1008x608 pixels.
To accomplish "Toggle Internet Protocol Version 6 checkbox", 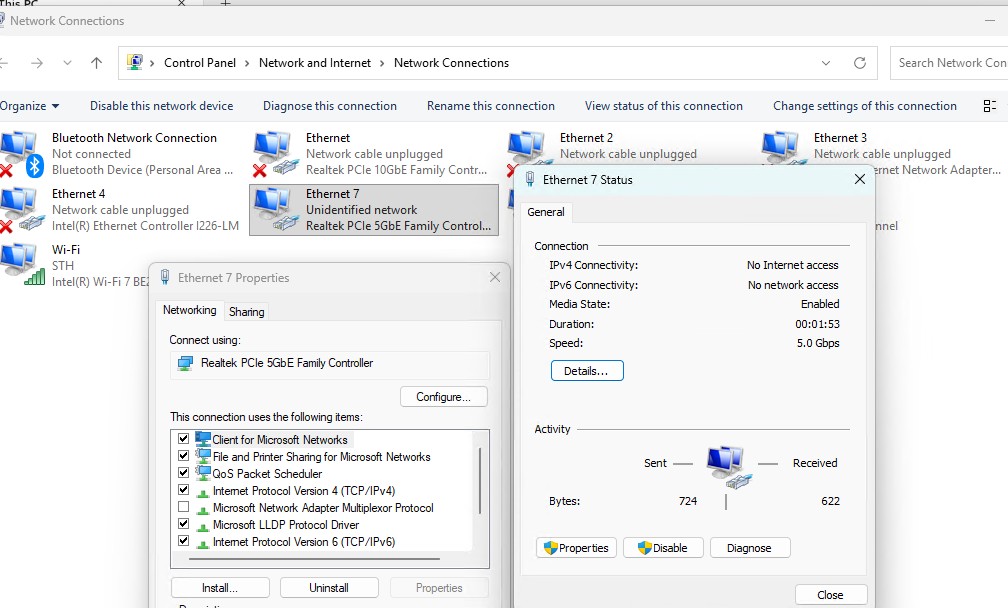I will pyautogui.click(x=183, y=541).
